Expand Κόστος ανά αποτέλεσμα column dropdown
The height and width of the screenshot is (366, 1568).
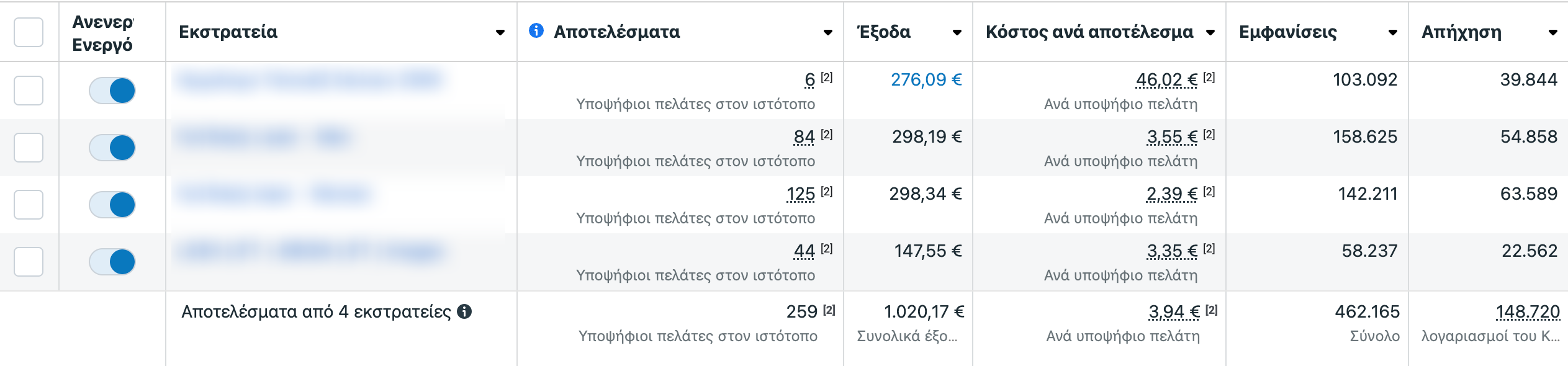pyautogui.click(x=1210, y=32)
